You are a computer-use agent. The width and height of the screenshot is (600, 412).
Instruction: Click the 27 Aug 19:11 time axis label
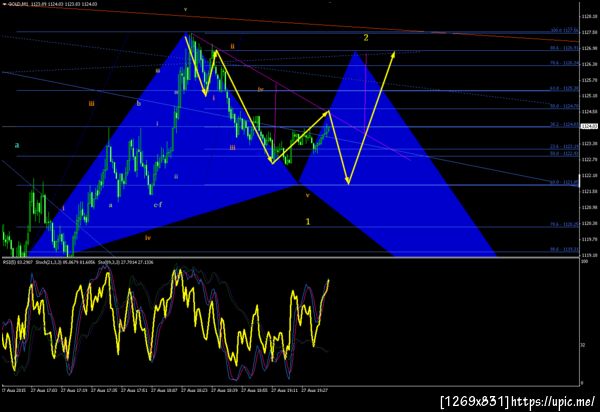tap(285, 391)
